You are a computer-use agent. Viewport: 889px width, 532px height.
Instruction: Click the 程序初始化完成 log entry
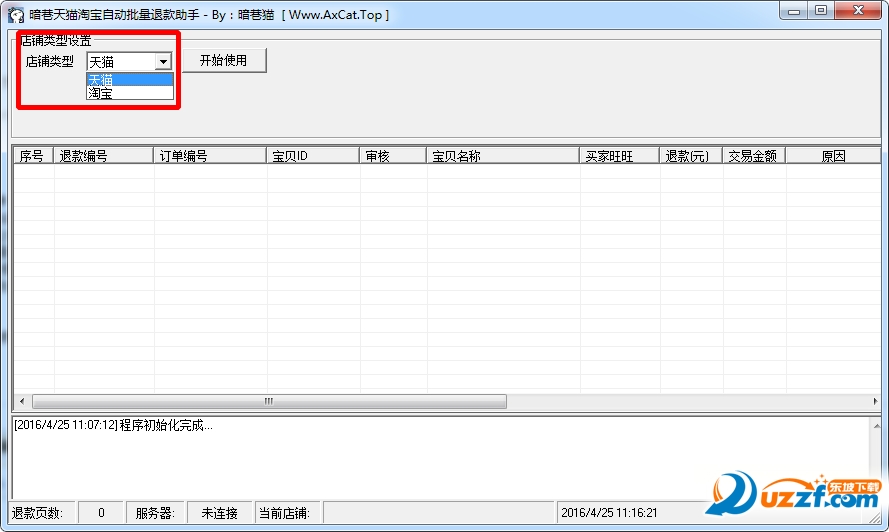(113, 425)
